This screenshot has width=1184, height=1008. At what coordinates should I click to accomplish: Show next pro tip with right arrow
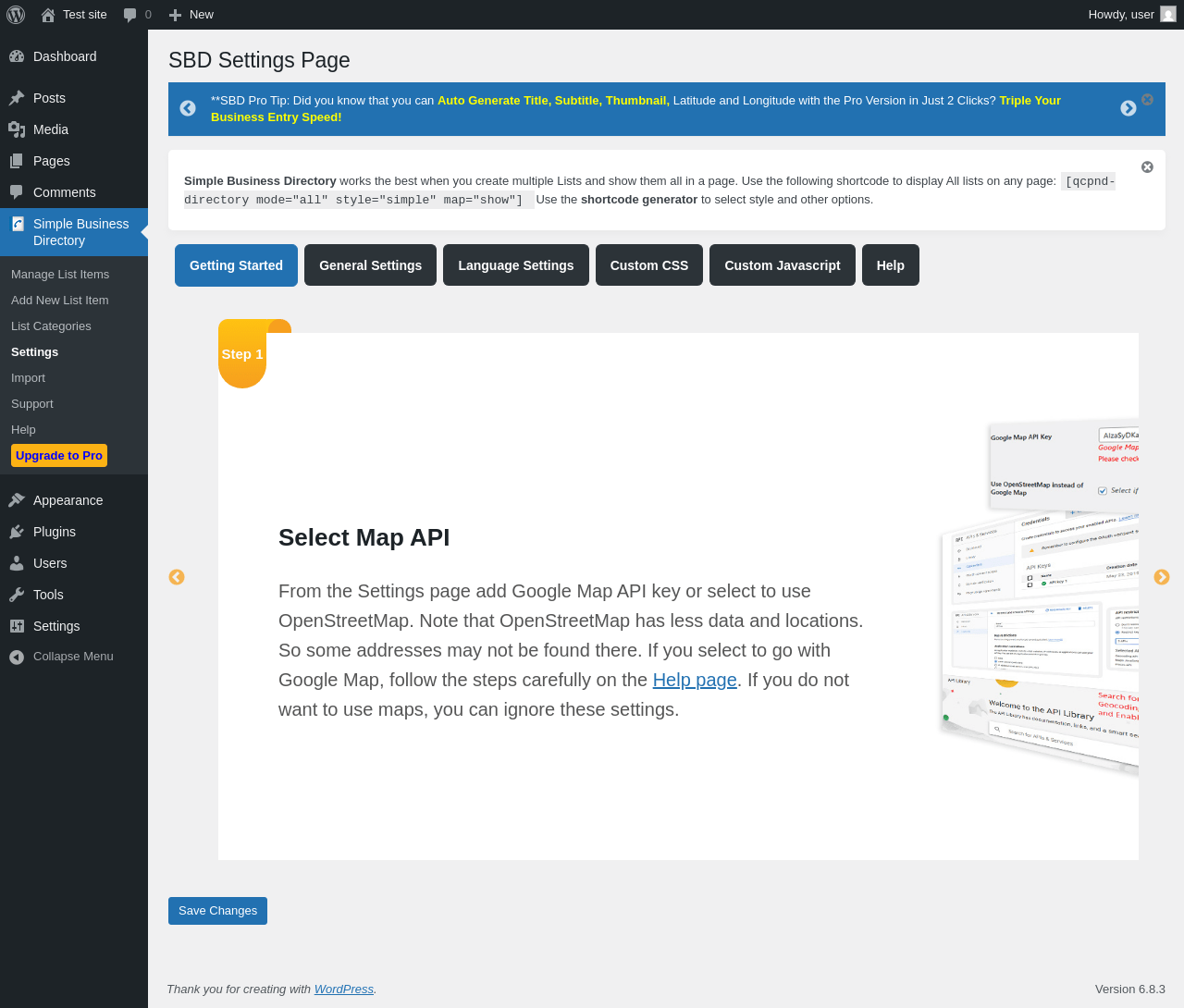1128,108
